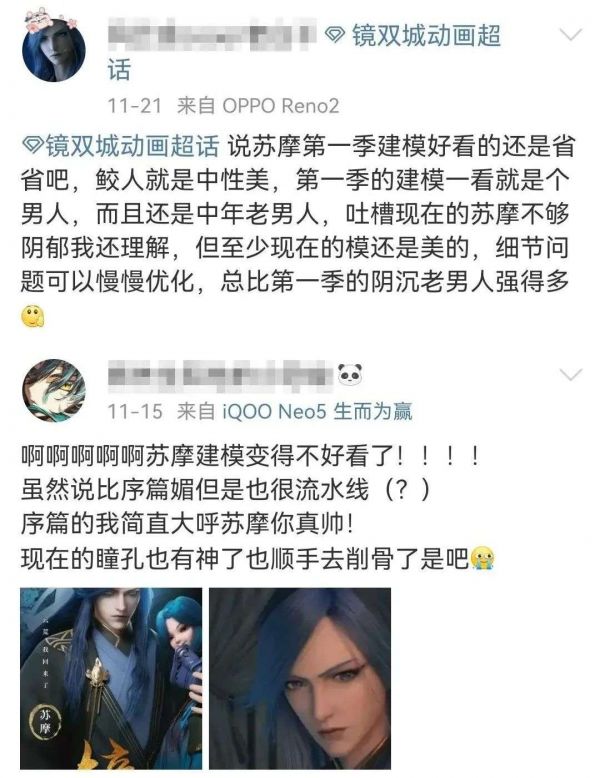Expand first post's chevron menu
The image size is (600, 778).
pyautogui.click(x=570, y=34)
